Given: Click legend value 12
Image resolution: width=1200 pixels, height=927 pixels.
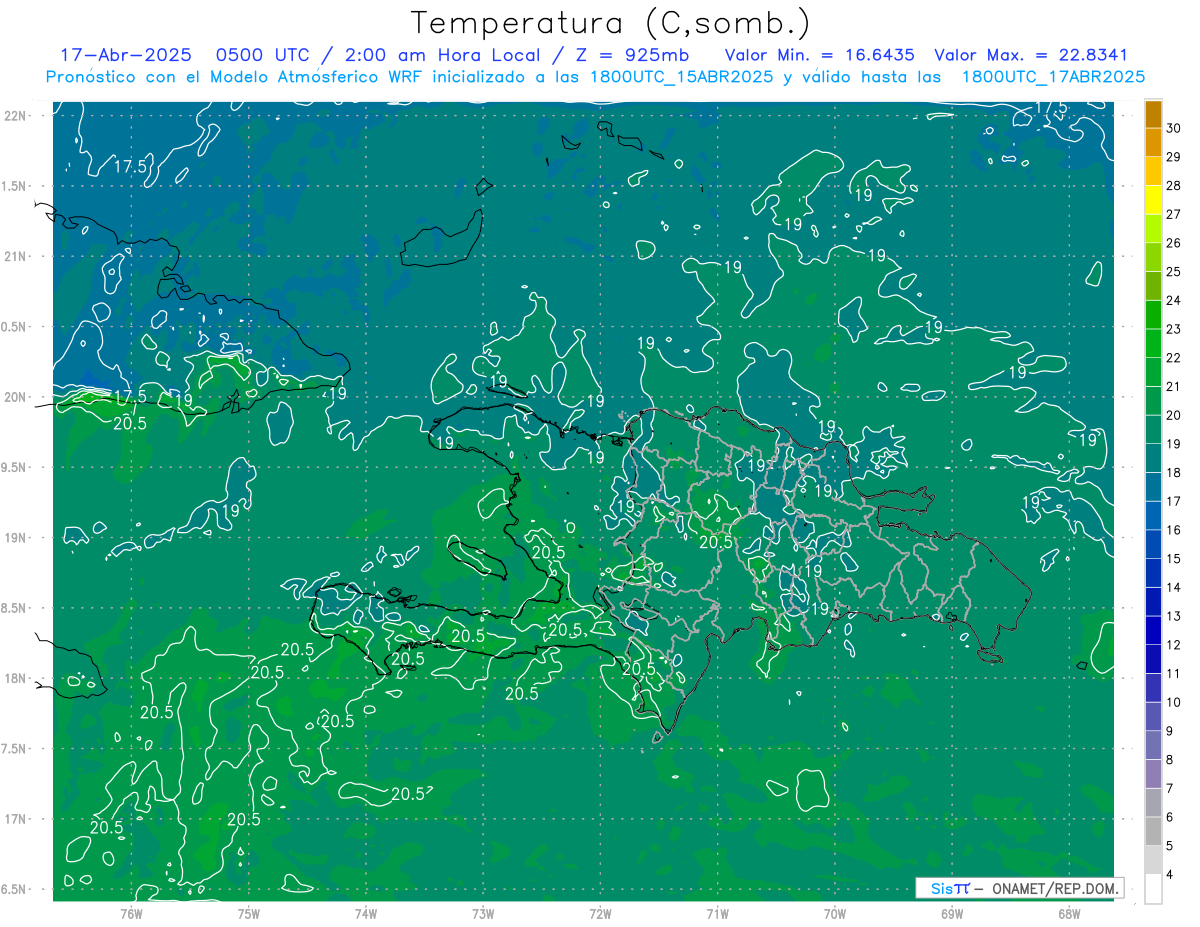Looking at the screenshot, I should 1174,644.
